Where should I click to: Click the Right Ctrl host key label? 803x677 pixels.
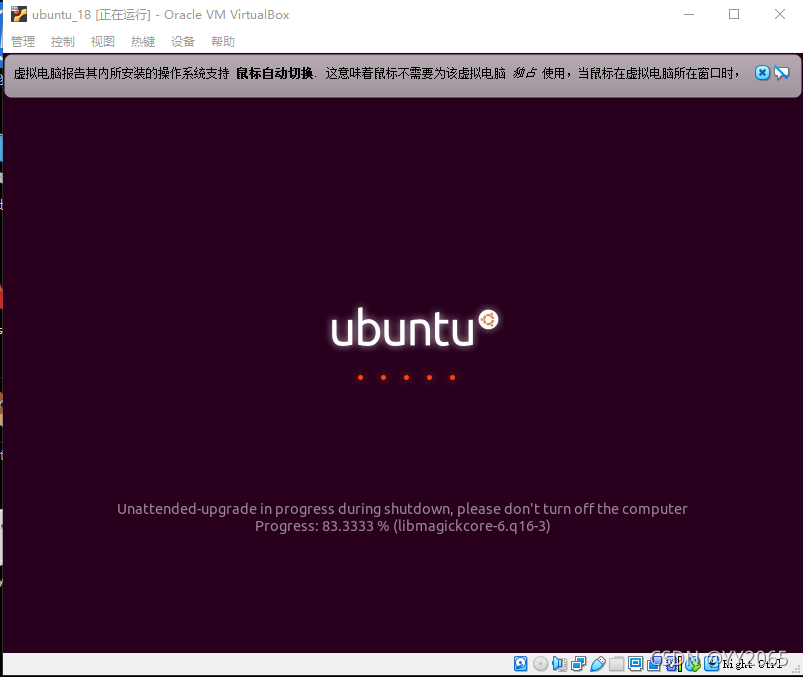coord(752,664)
